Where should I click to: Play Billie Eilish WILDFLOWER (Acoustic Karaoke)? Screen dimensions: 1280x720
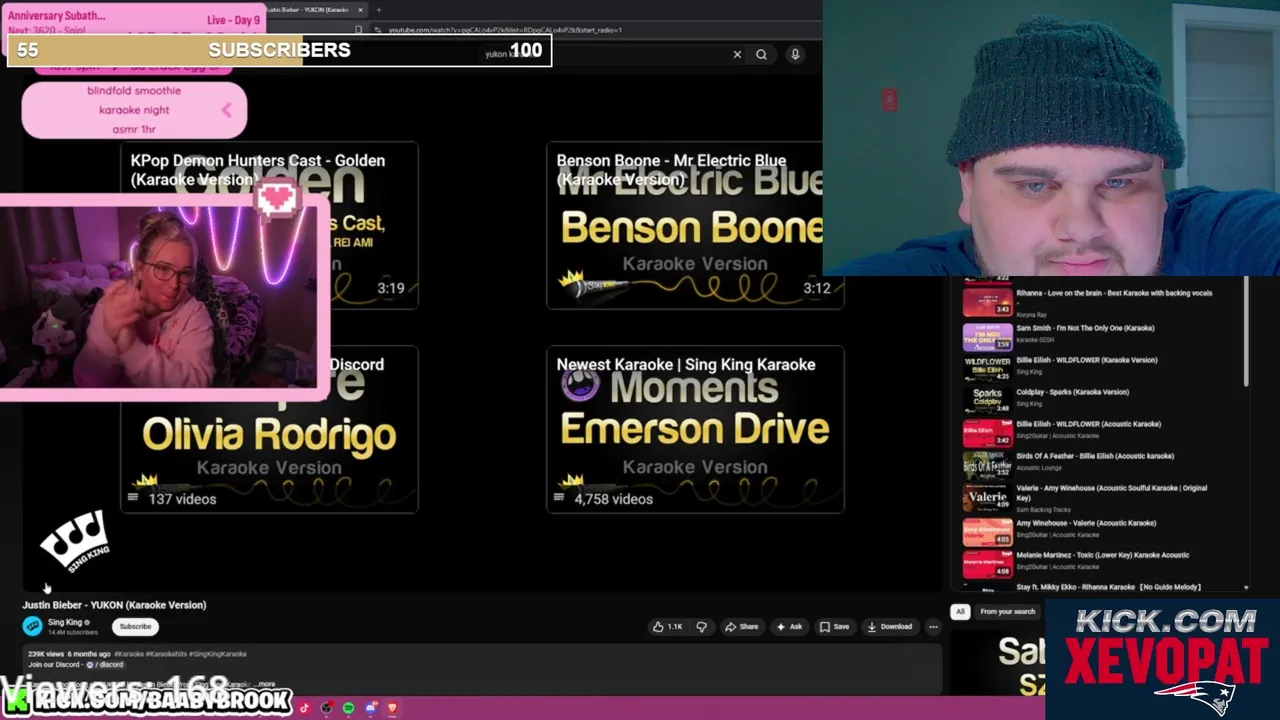click(x=1088, y=424)
